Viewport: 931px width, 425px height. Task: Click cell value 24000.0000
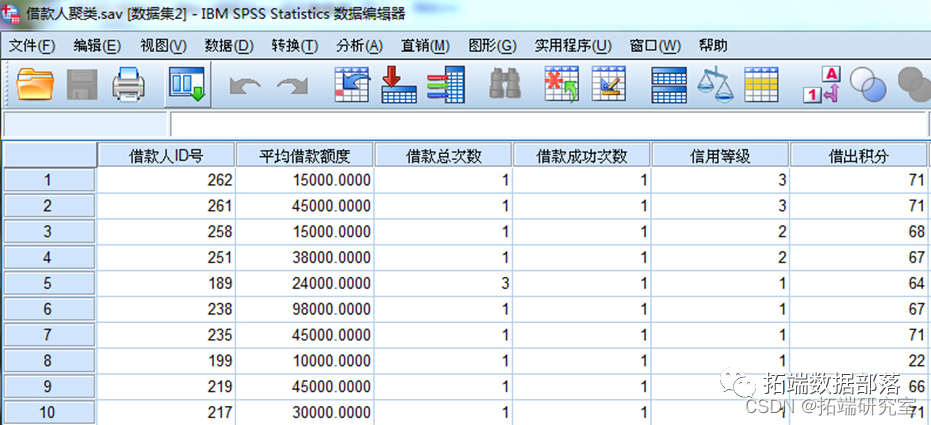pos(305,283)
